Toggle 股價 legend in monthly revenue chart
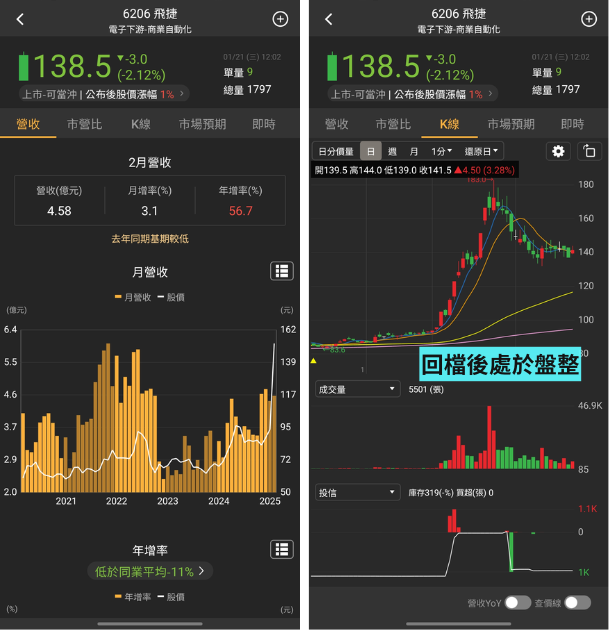The height and width of the screenshot is (630, 609). point(171,297)
